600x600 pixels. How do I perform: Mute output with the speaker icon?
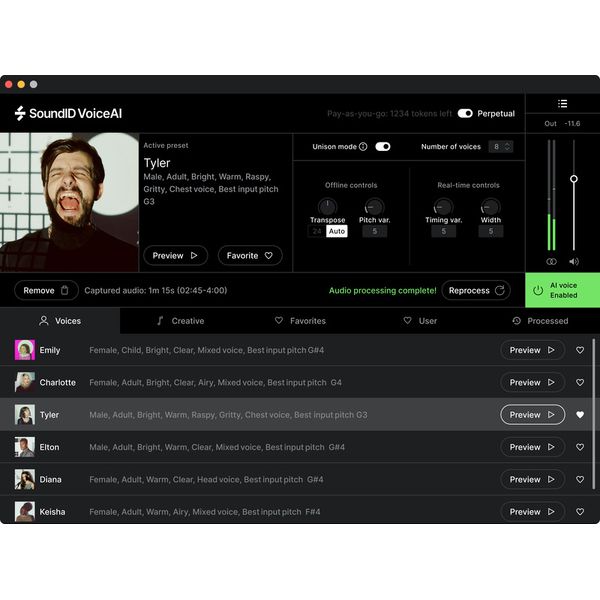coord(574,262)
